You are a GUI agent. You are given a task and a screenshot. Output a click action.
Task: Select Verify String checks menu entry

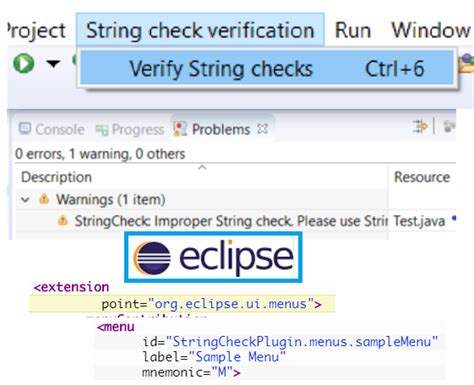coord(267,69)
